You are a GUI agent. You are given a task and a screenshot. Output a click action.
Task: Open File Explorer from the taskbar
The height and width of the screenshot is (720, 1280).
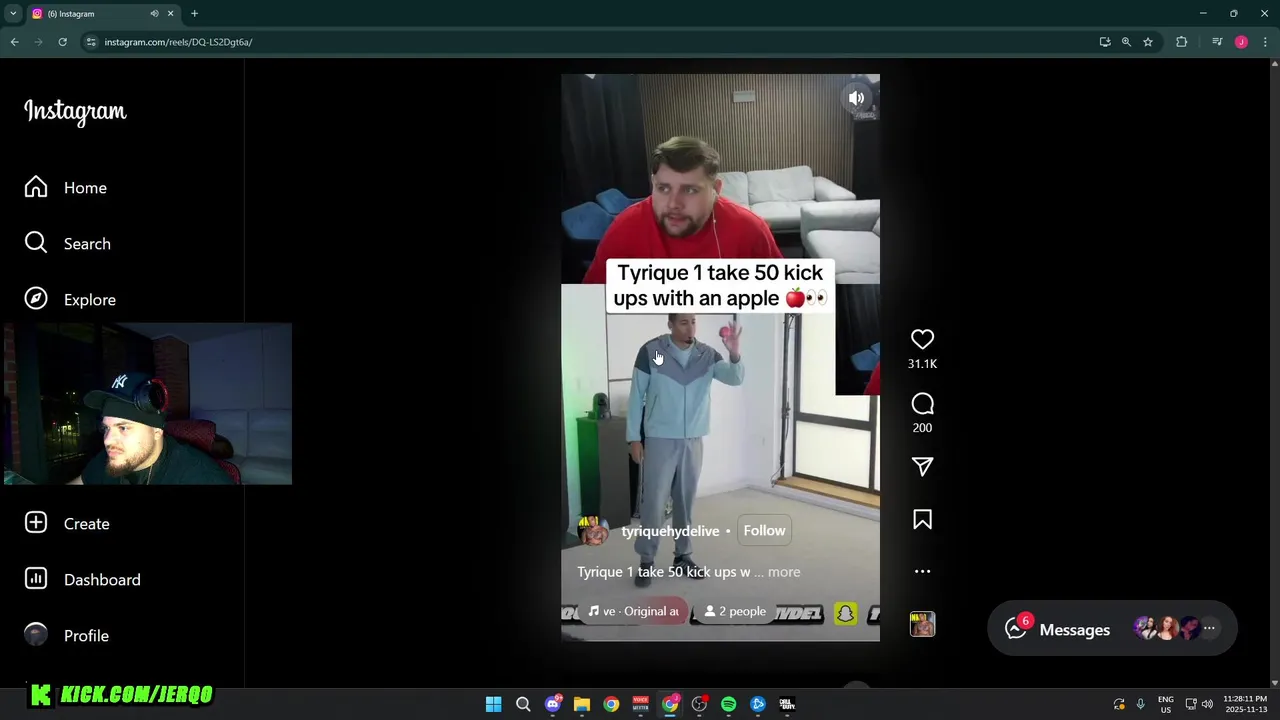[x=582, y=704]
